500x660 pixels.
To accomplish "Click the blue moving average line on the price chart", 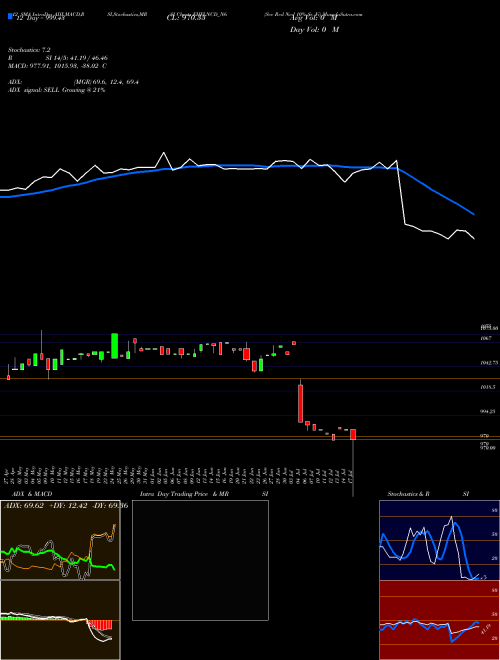I will tap(236, 165).
